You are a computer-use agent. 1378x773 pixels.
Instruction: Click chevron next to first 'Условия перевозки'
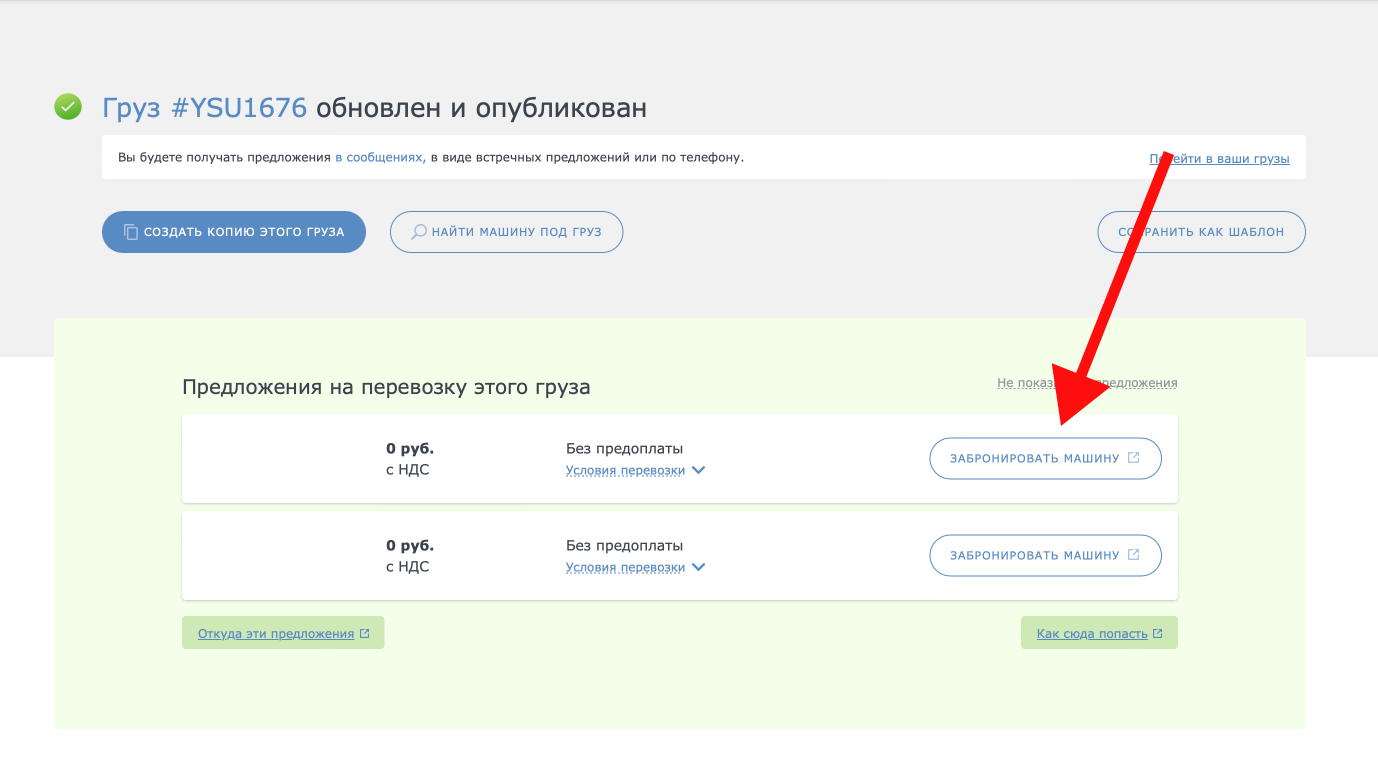pos(698,471)
